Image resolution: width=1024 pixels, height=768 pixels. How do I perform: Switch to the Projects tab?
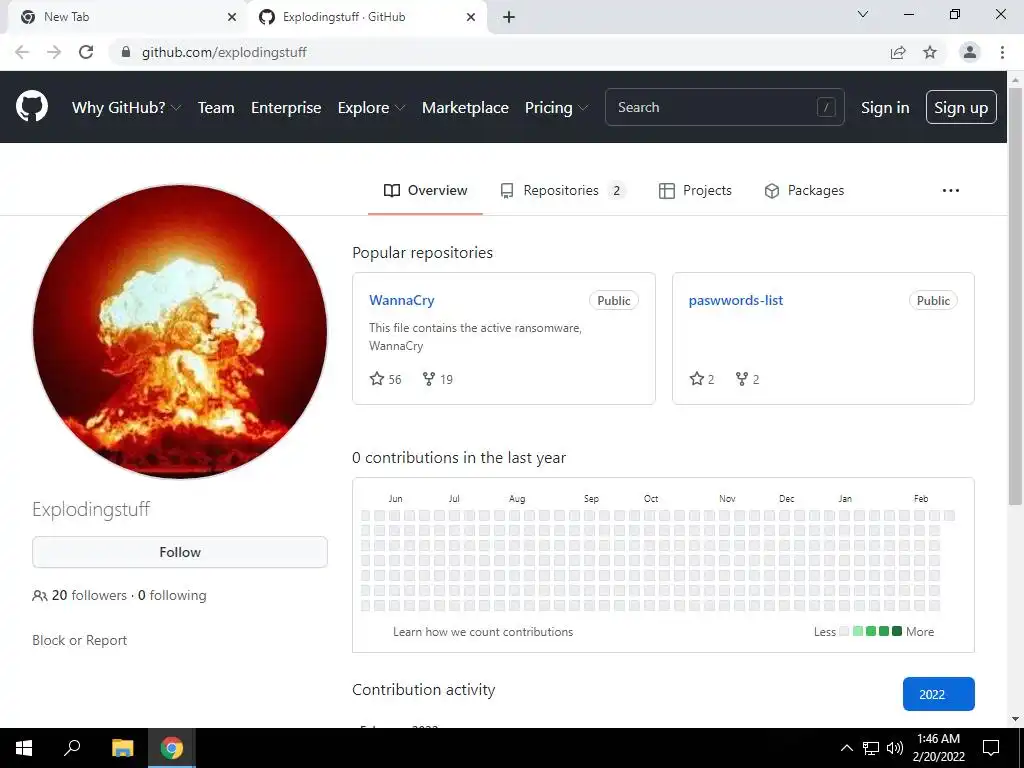click(695, 191)
